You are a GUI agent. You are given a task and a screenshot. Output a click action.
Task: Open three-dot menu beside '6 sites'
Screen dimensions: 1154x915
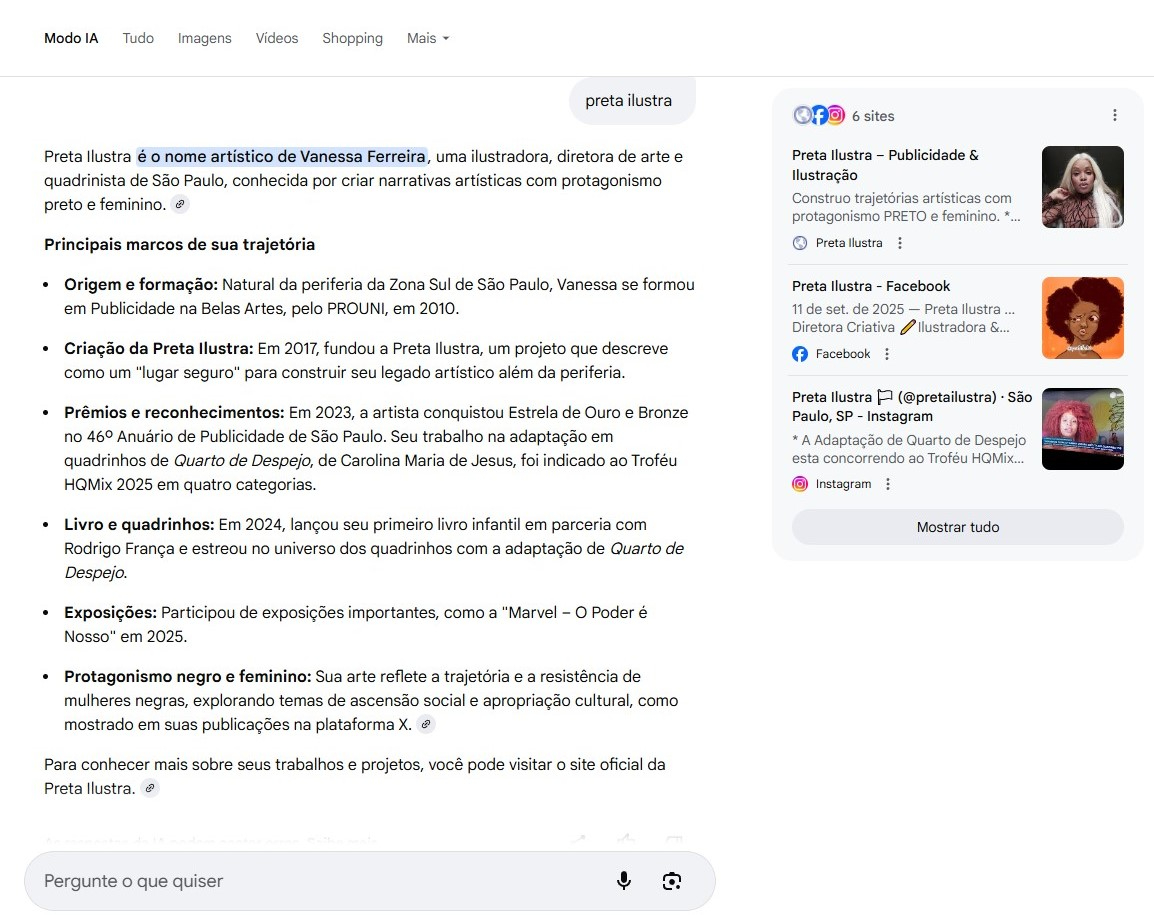(x=1115, y=116)
